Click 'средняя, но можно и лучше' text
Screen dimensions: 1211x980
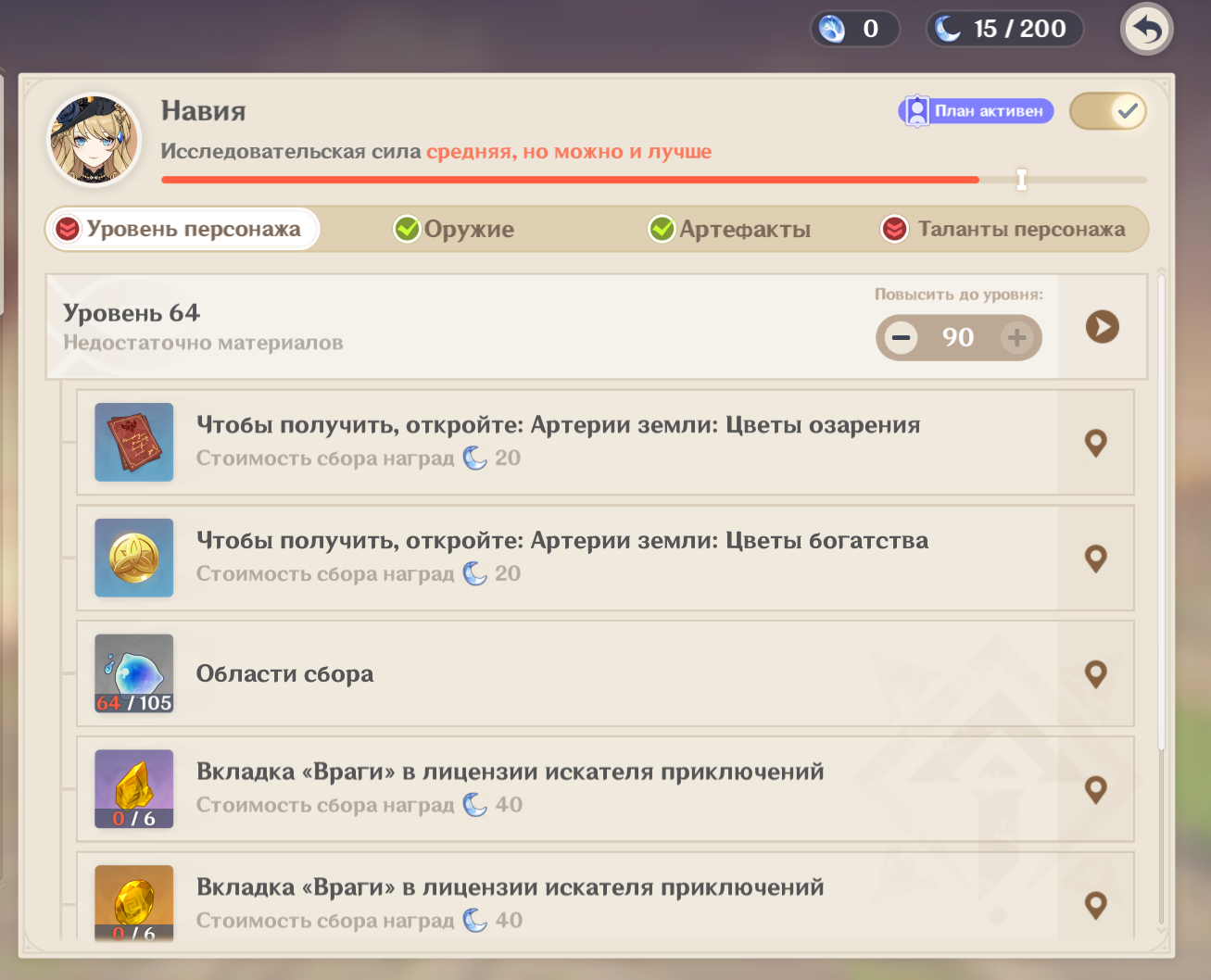point(569,152)
